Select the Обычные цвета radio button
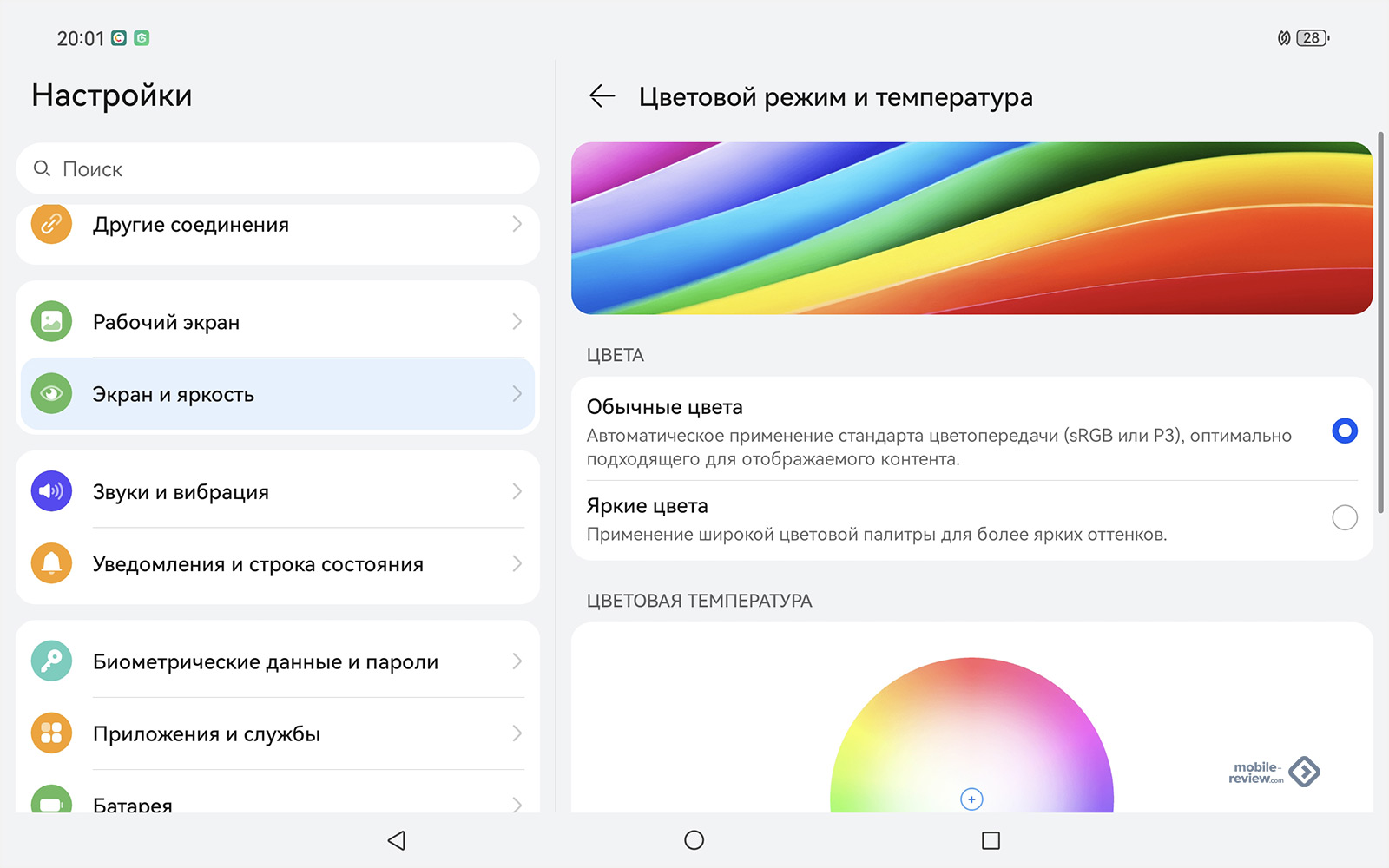 coord(1344,431)
